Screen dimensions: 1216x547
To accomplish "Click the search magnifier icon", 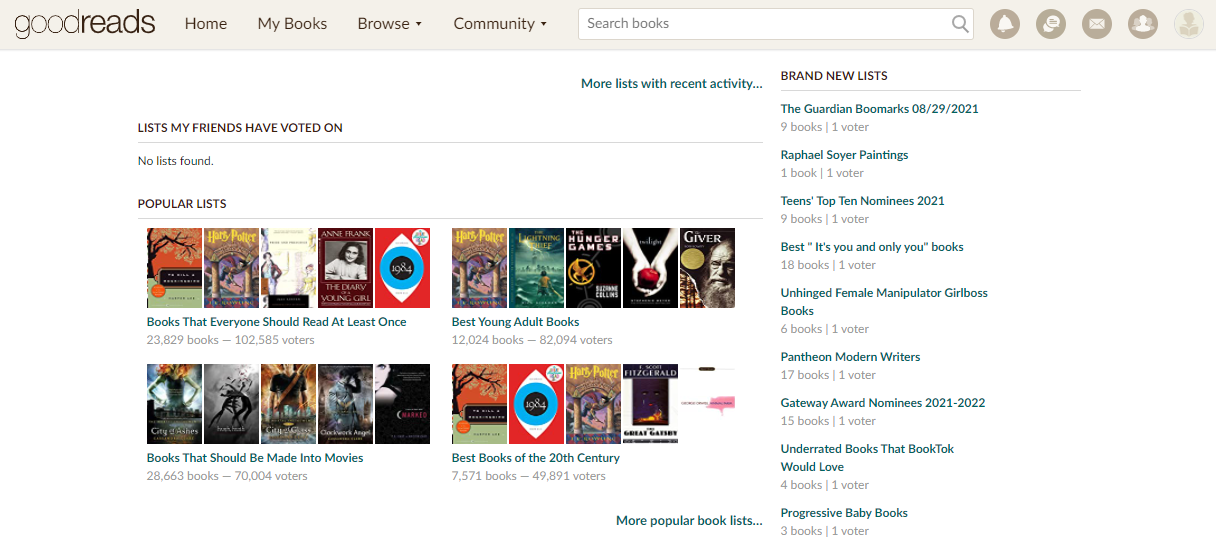I will click(960, 24).
